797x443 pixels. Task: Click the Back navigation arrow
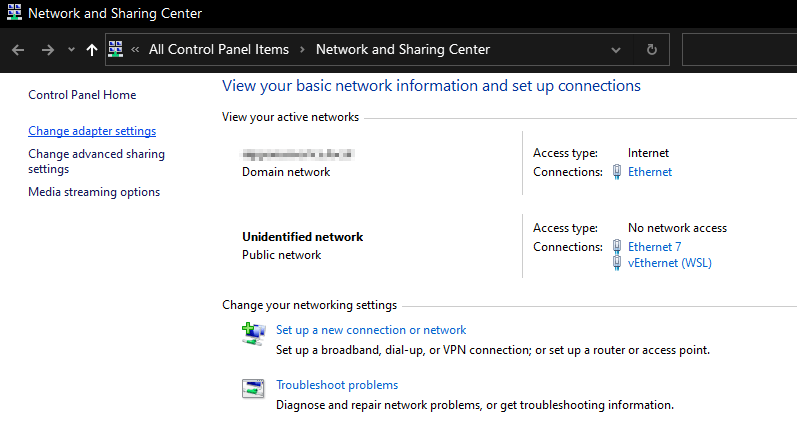pos(18,50)
